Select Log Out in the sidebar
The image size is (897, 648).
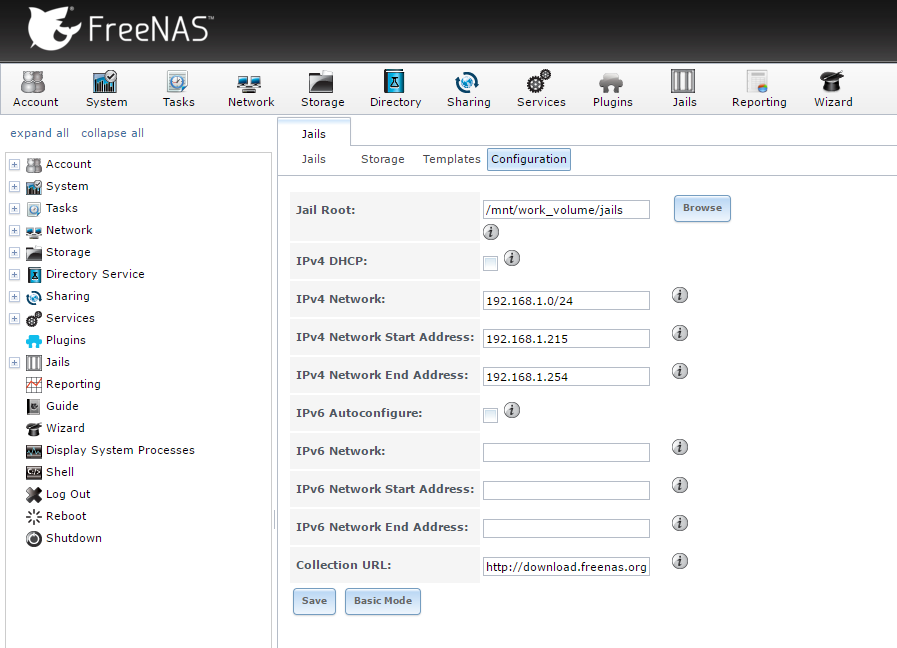(58, 494)
